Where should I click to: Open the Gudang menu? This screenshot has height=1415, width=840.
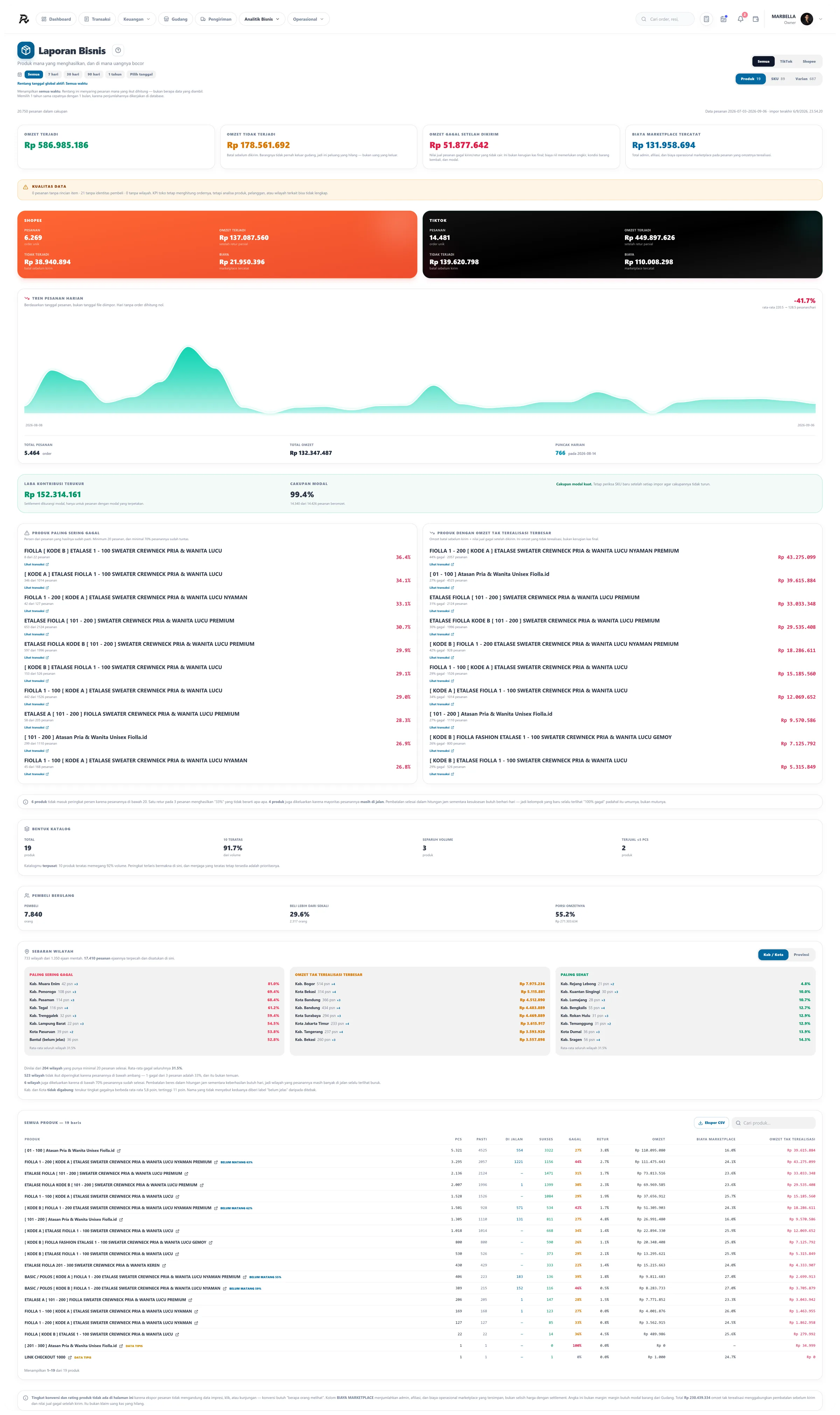click(x=175, y=19)
